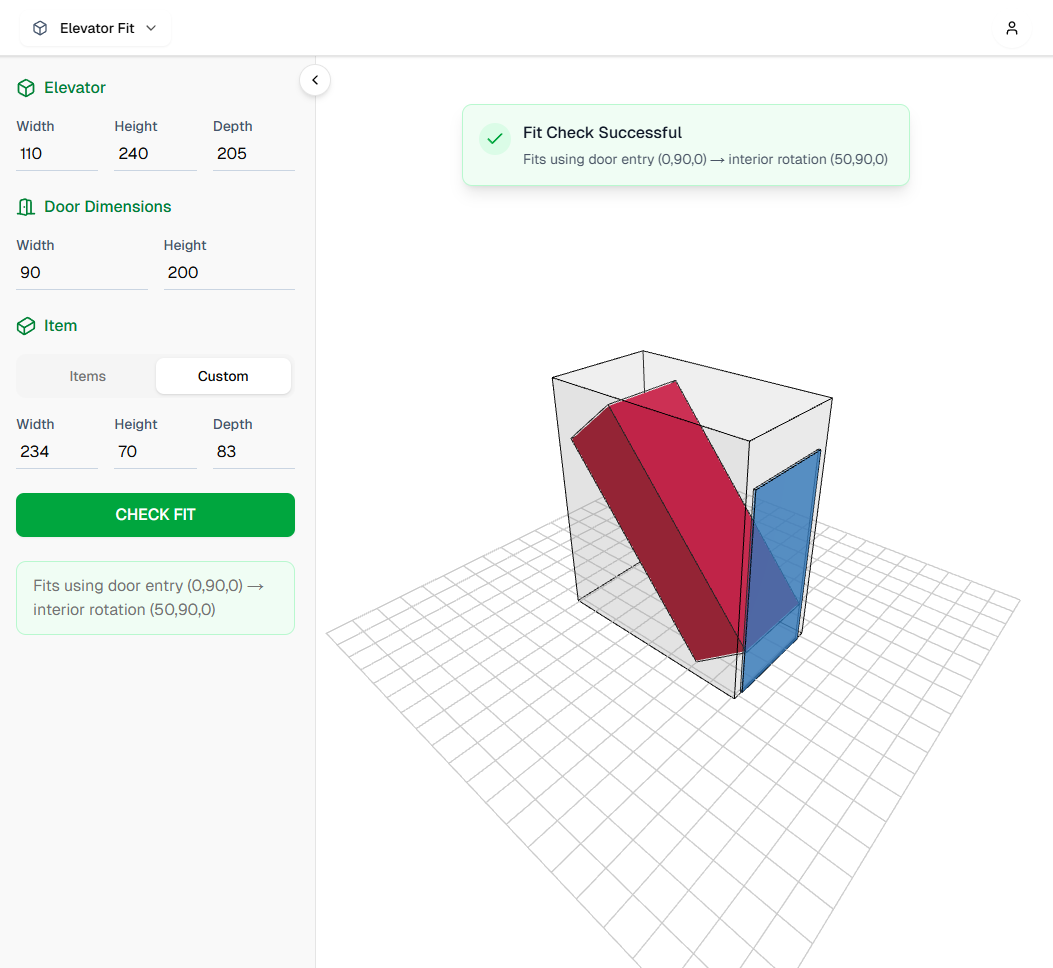Click the door icon next to Door Dimensions
This screenshot has height=968, width=1053.
25,207
